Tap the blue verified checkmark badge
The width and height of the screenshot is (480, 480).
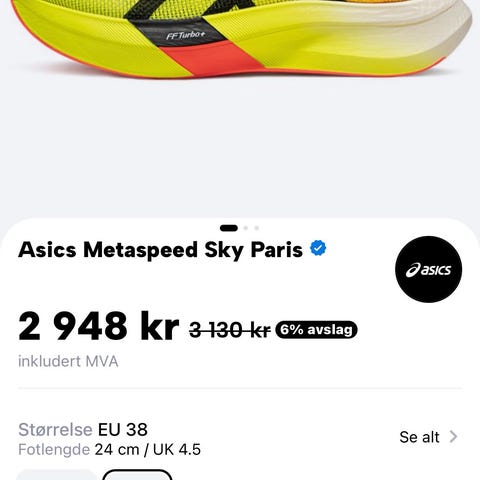pos(318,248)
